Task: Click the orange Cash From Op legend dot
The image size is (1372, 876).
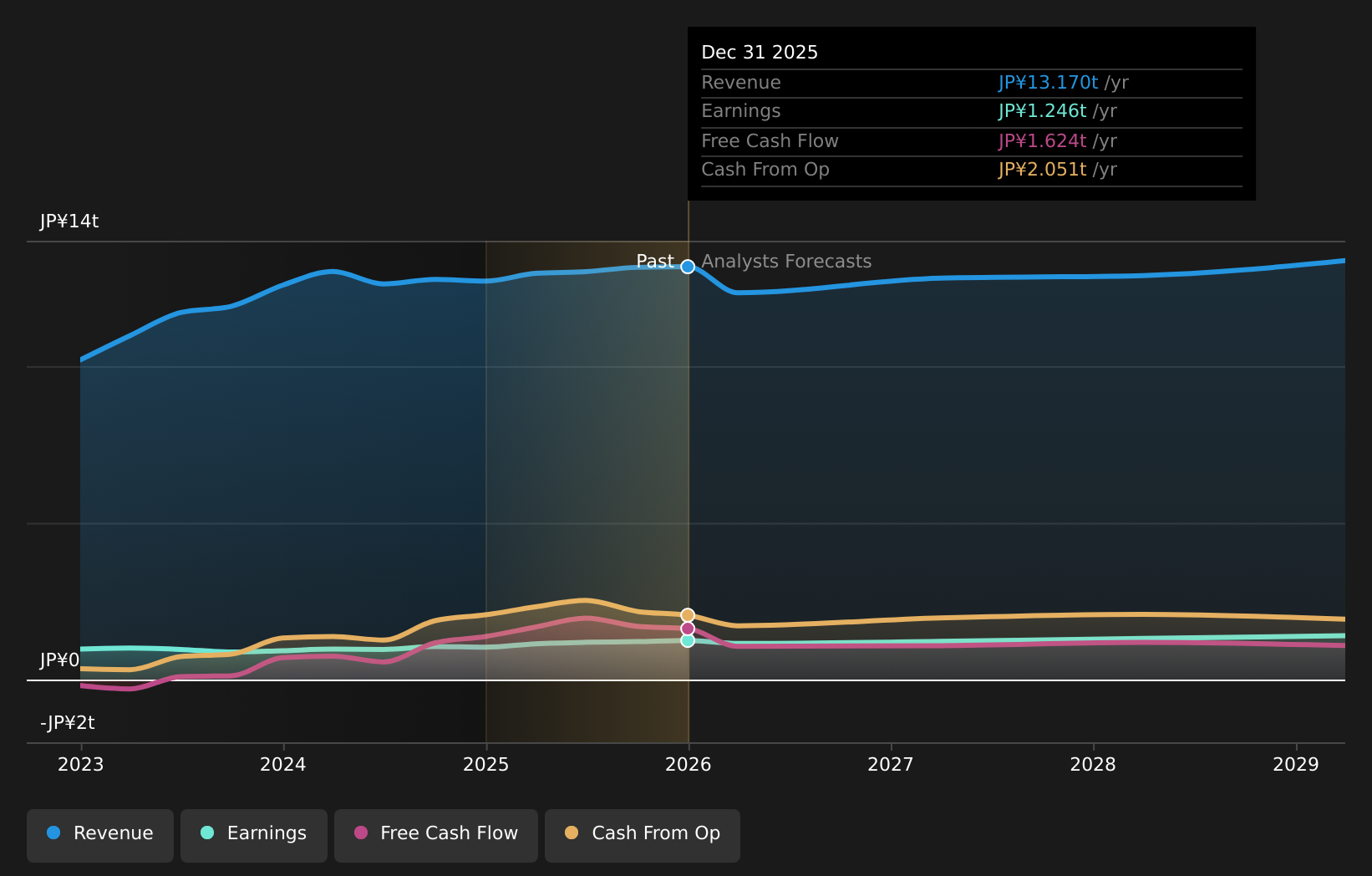Action: pyautogui.click(x=572, y=833)
